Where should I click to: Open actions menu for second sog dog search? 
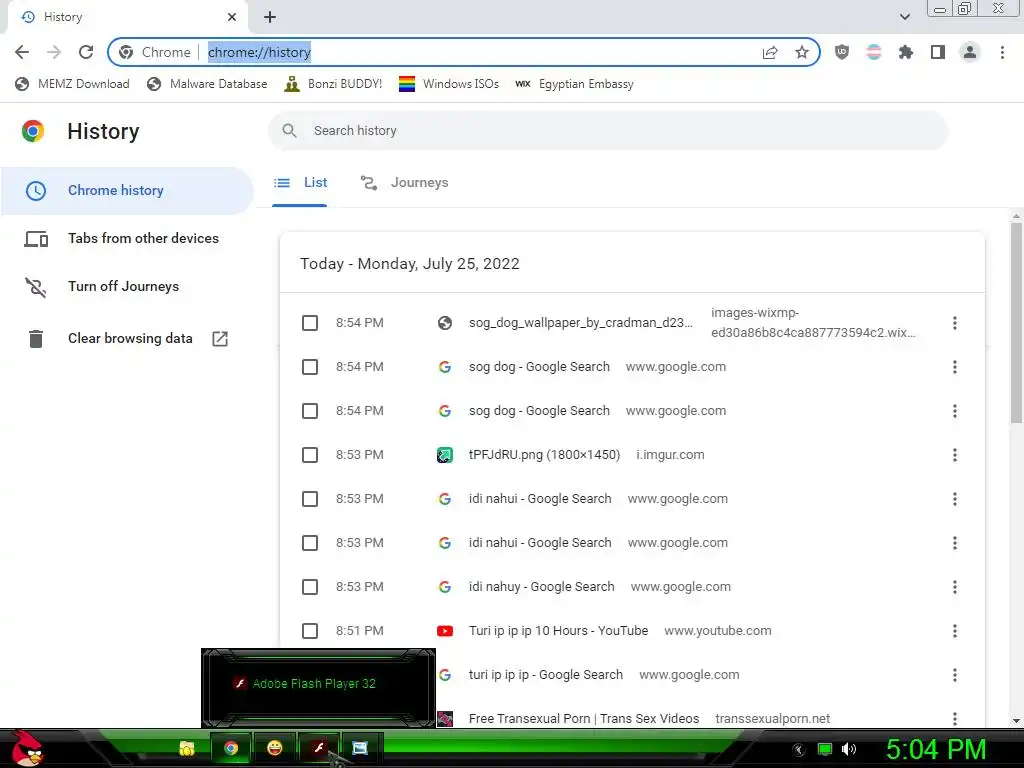coord(955,411)
